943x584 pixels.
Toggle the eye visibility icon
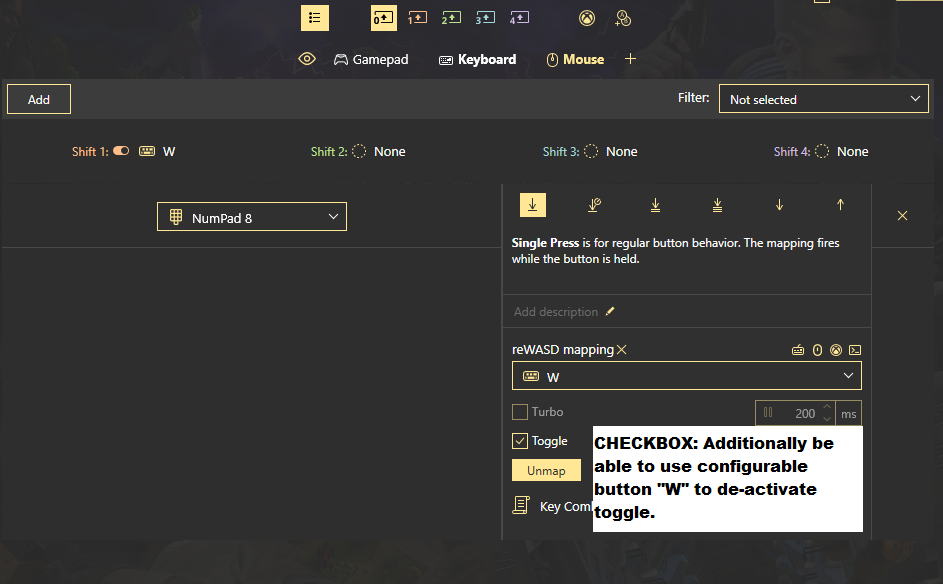(307, 59)
